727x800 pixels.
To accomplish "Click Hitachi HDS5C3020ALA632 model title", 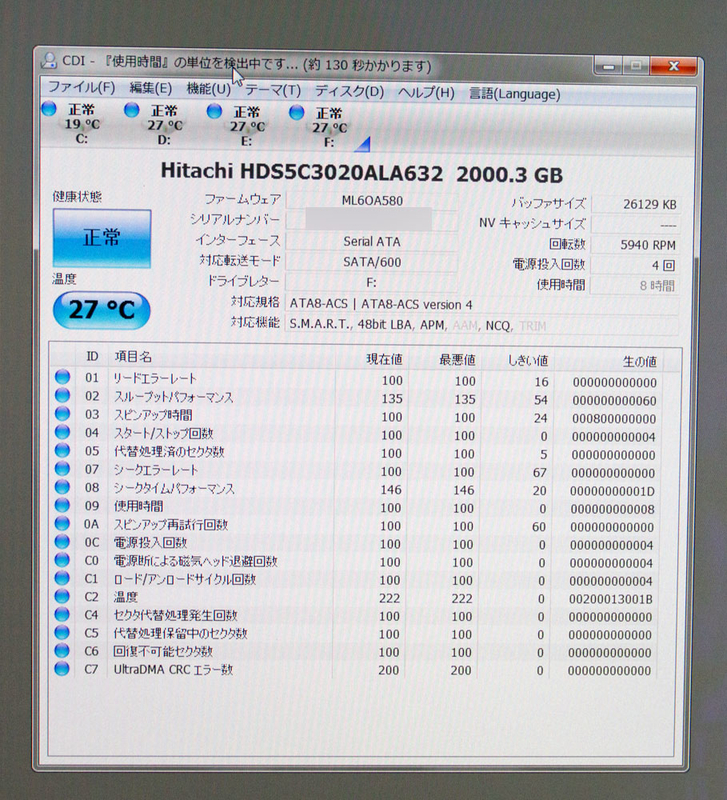I will pyautogui.click(x=302, y=172).
